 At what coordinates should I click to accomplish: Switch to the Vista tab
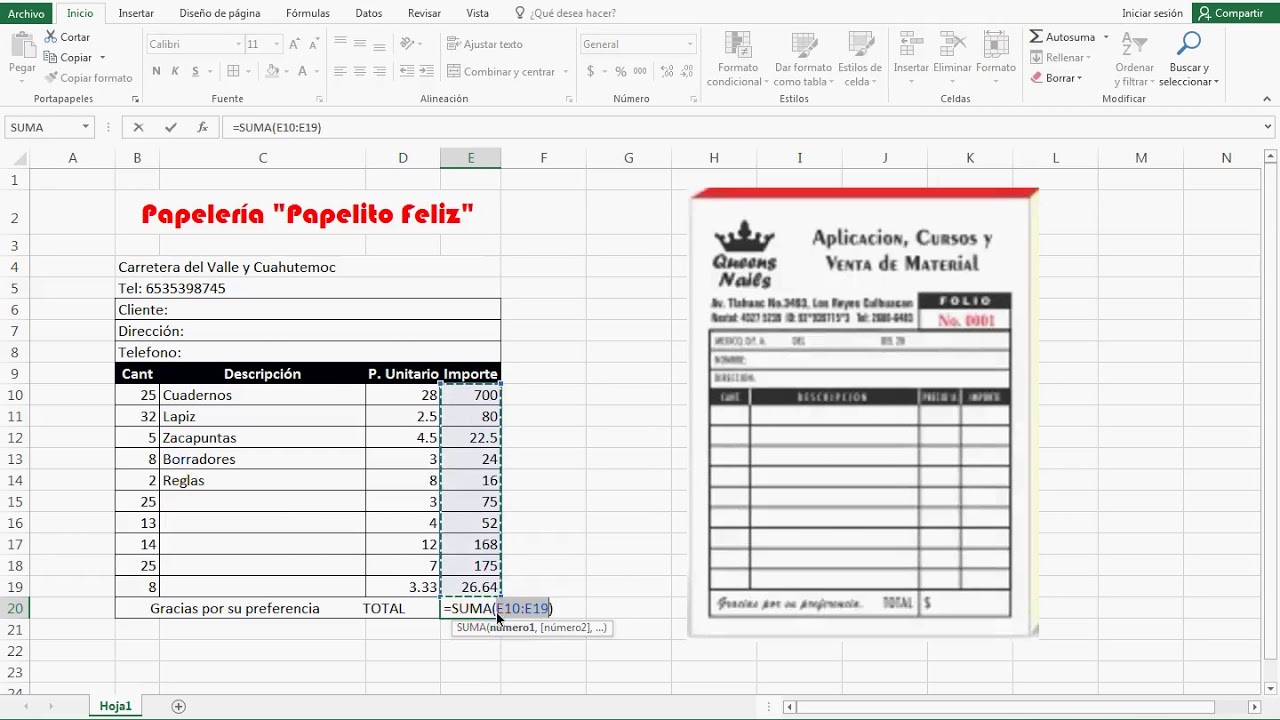point(478,13)
